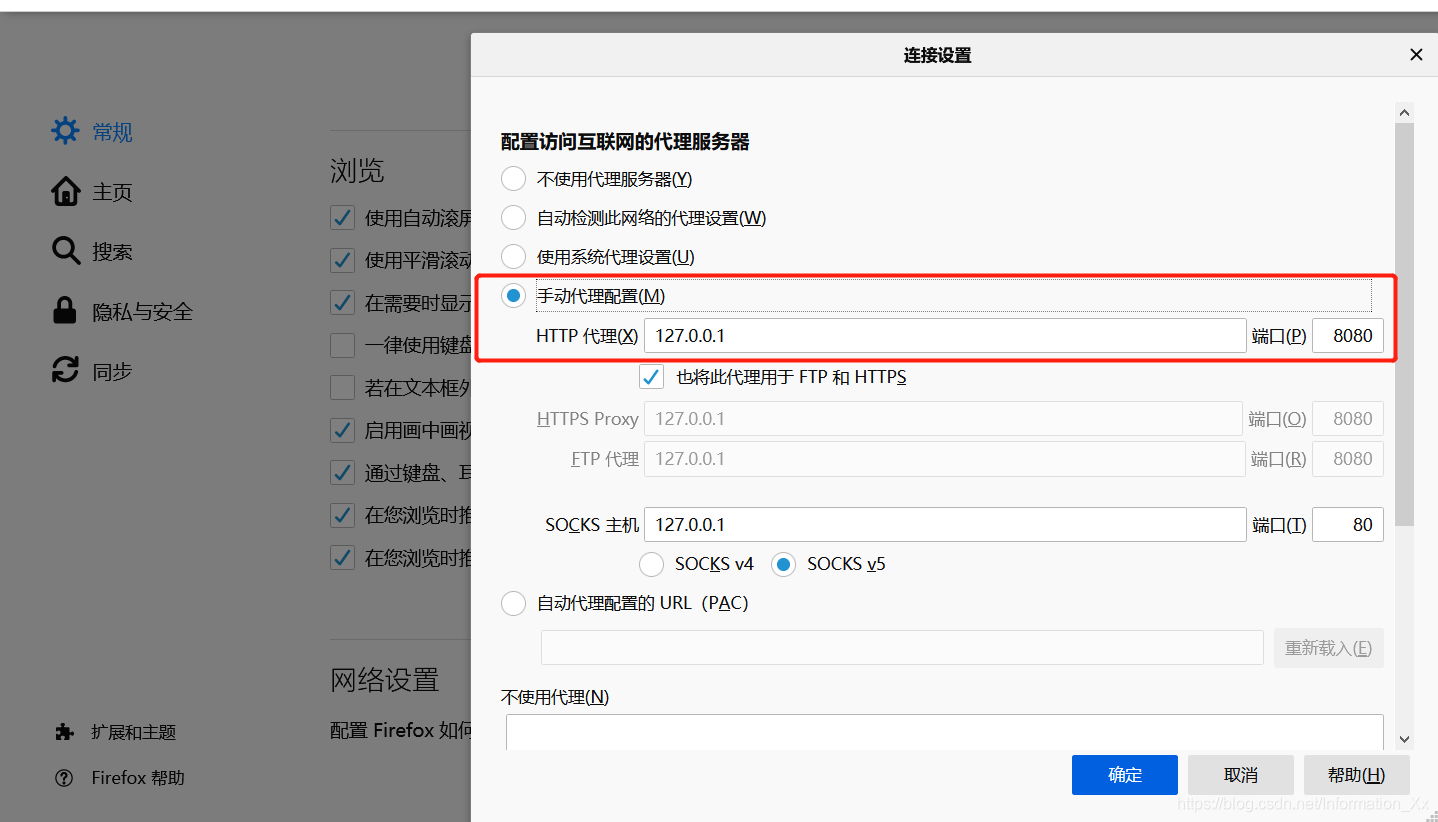Open 扩展和主题 link in sidebar
Image resolution: width=1438 pixels, height=822 pixels.
(133, 732)
